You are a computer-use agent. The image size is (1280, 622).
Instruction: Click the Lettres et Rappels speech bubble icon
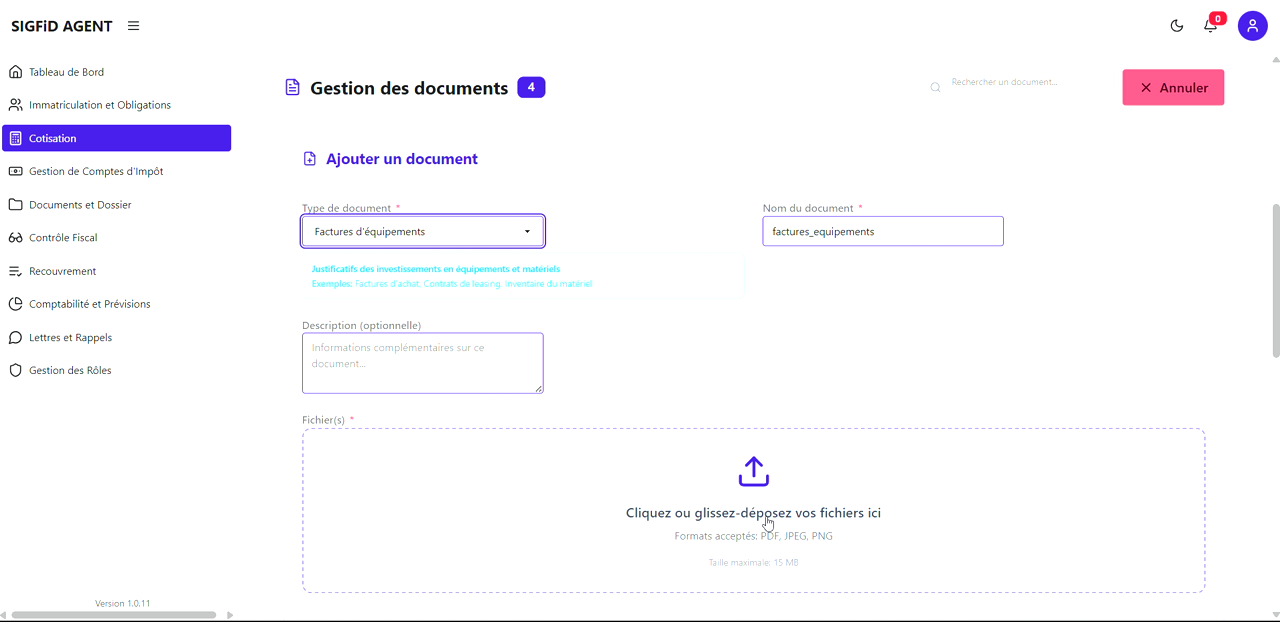click(14, 337)
